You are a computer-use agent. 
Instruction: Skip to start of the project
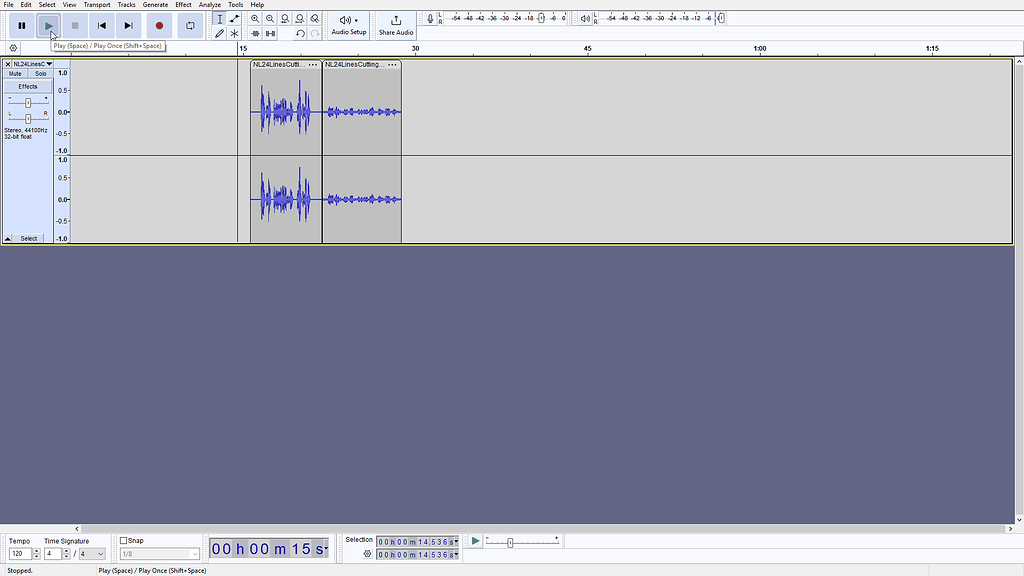pos(102,25)
